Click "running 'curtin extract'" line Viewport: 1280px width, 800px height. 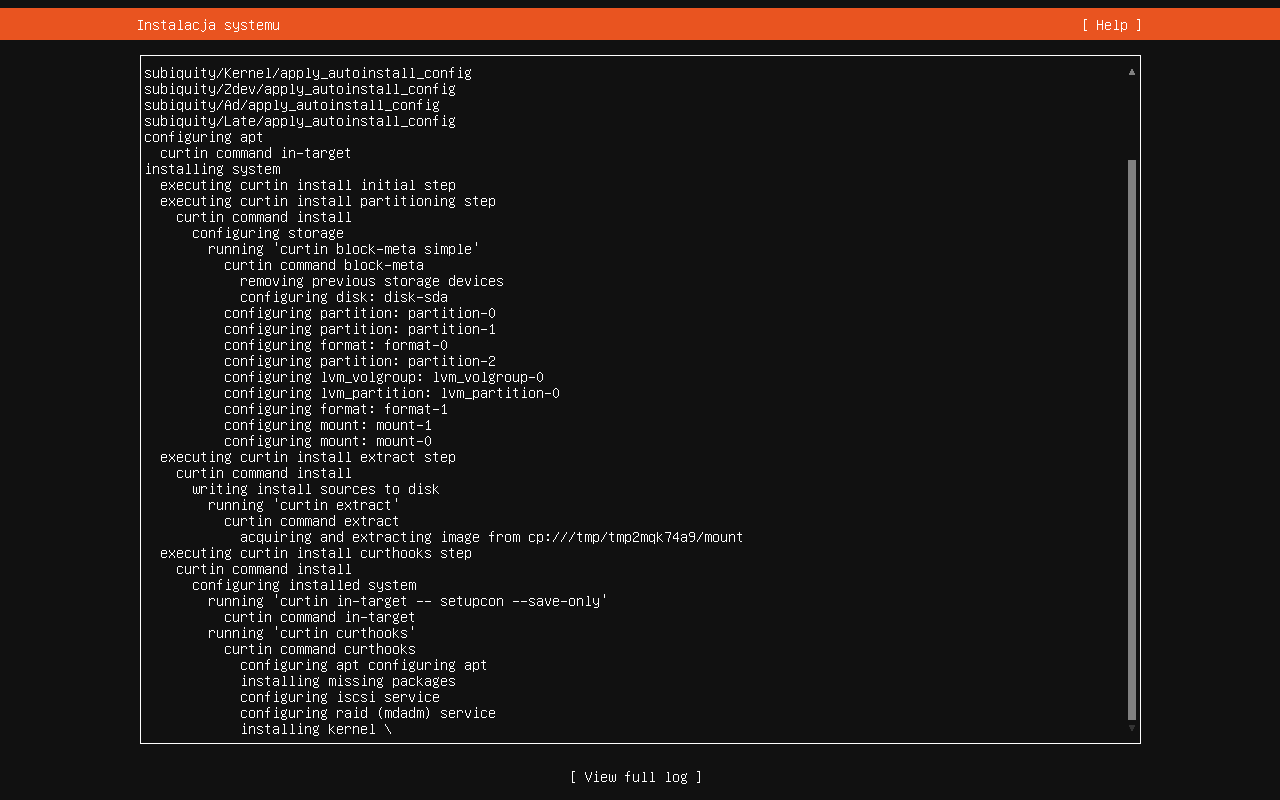304,505
